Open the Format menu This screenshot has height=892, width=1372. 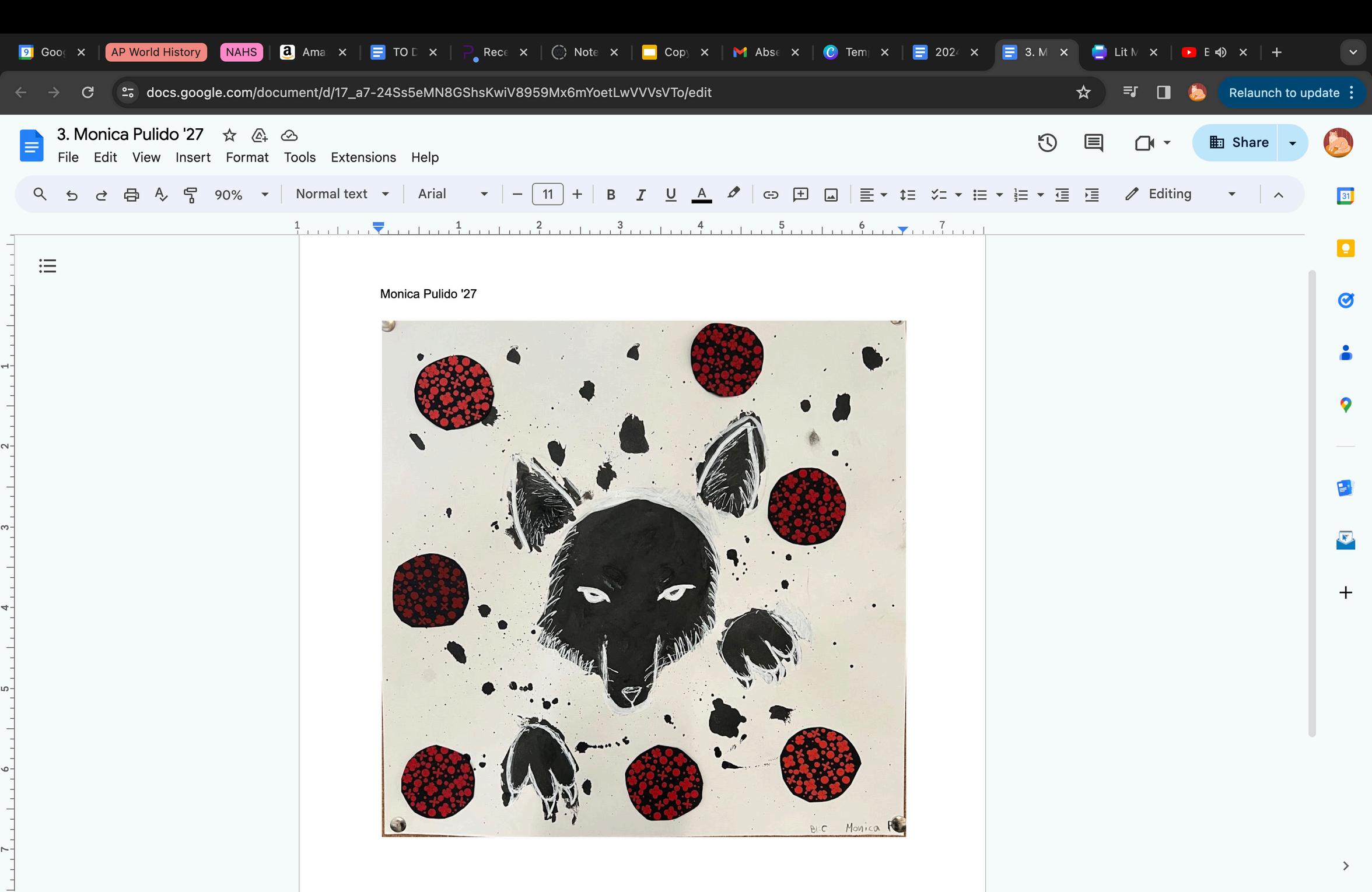247,157
